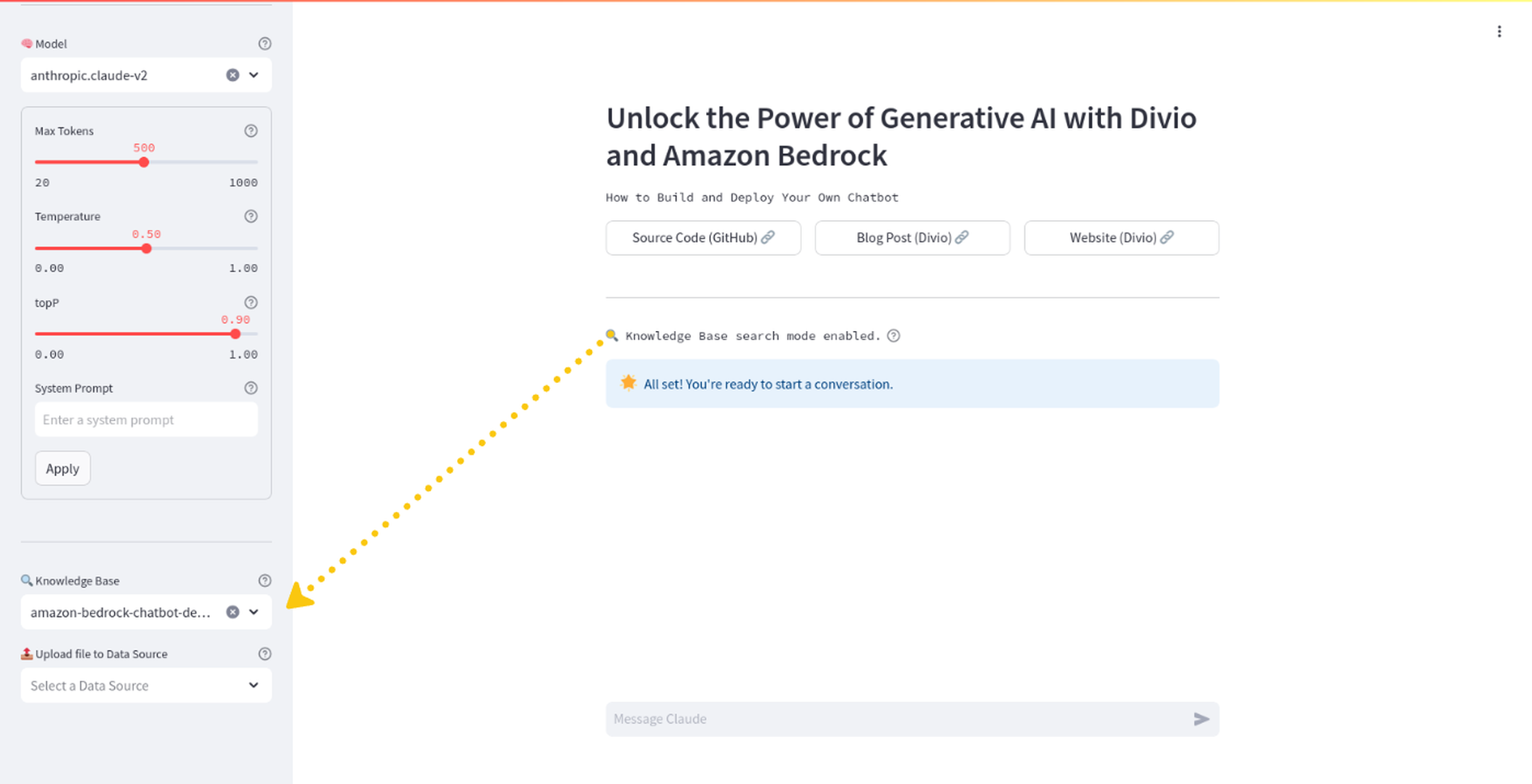Show the topP help tooltip
The height and width of the screenshot is (784, 1532).
coord(251,302)
